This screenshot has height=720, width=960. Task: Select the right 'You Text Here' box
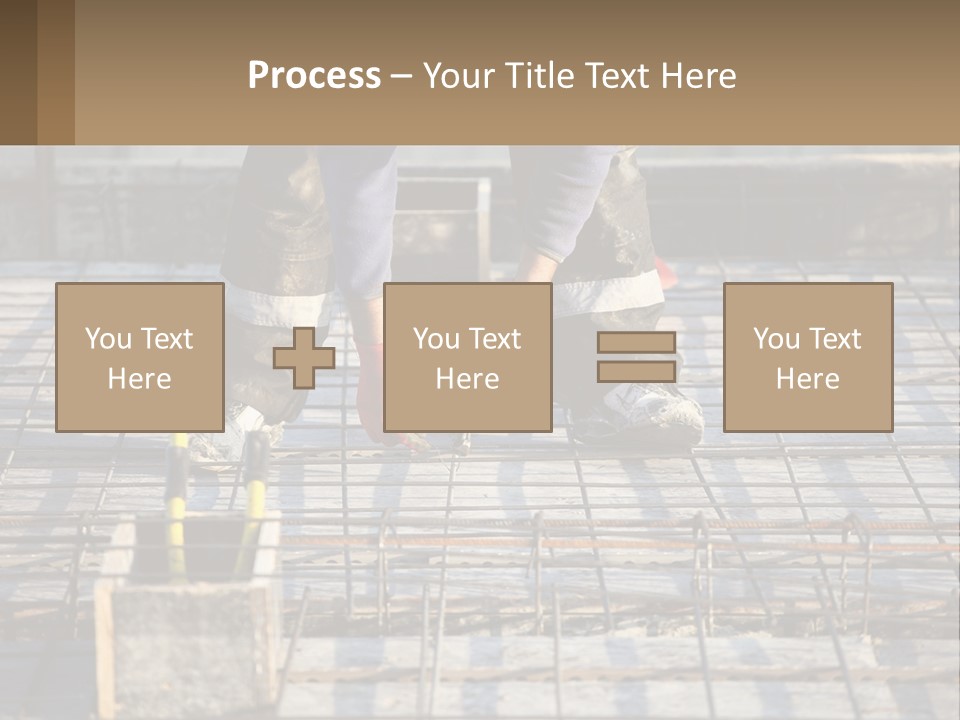[807, 358]
